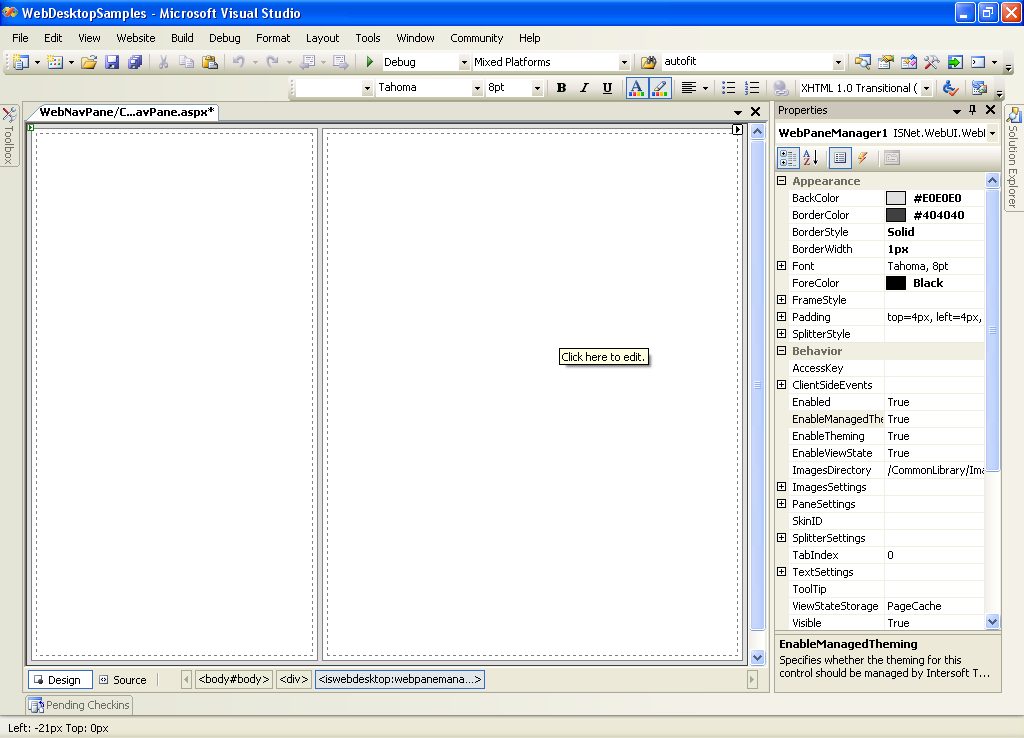Click the Start Debugging play icon

point(370,62)
